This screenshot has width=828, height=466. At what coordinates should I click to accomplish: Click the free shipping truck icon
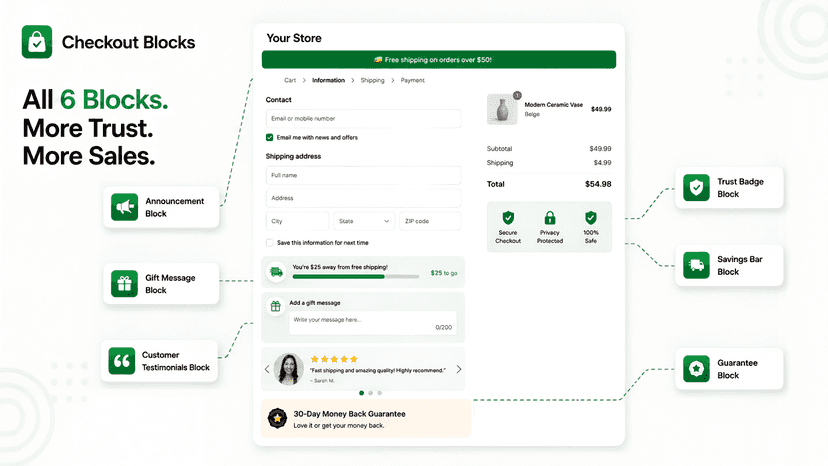[276, 272]
